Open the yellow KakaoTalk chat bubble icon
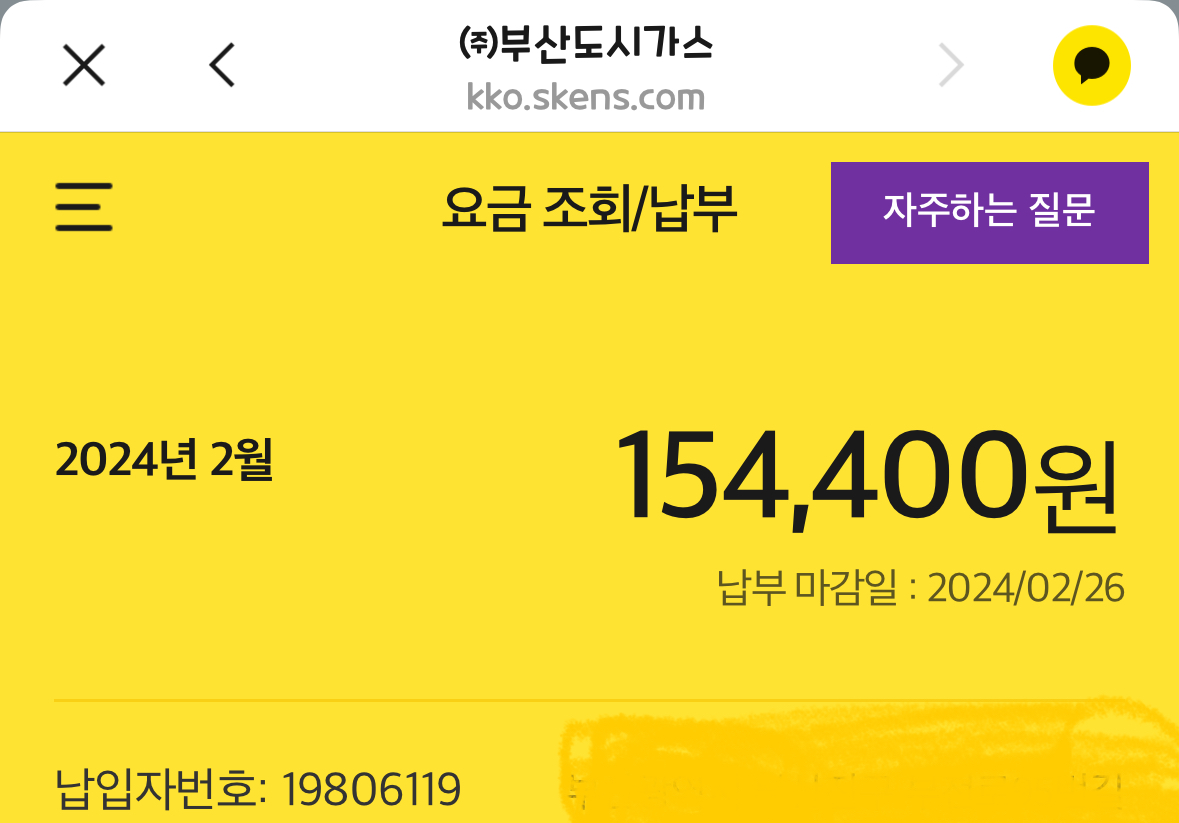This screenshot has height=823, width=1179. 1091,66
